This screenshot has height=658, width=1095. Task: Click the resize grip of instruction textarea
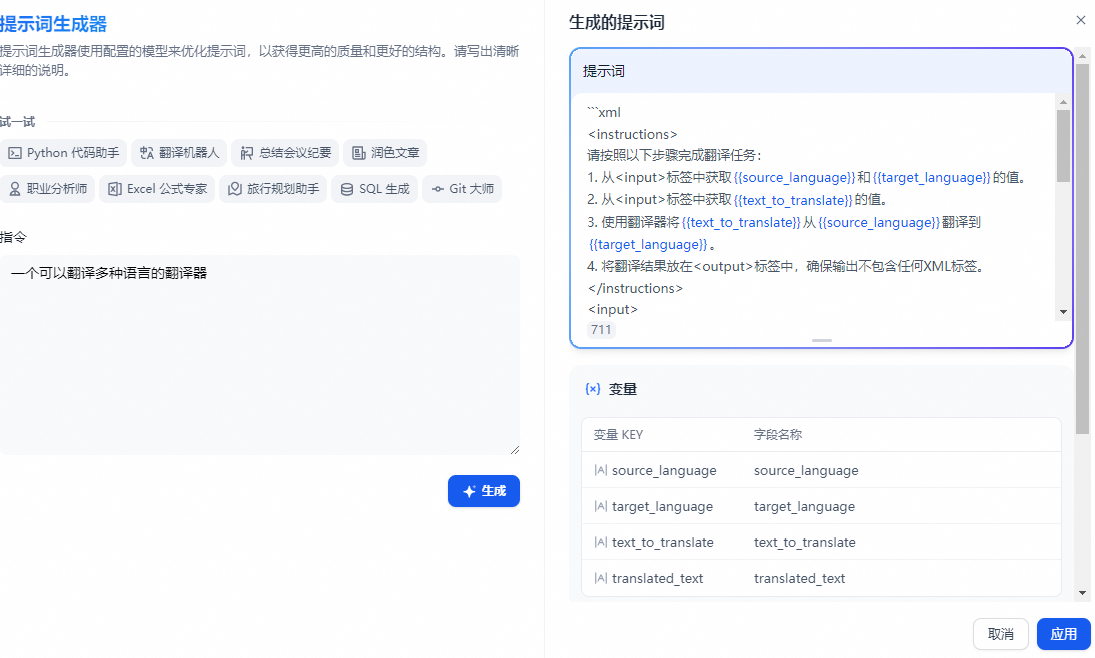(515, 450)
